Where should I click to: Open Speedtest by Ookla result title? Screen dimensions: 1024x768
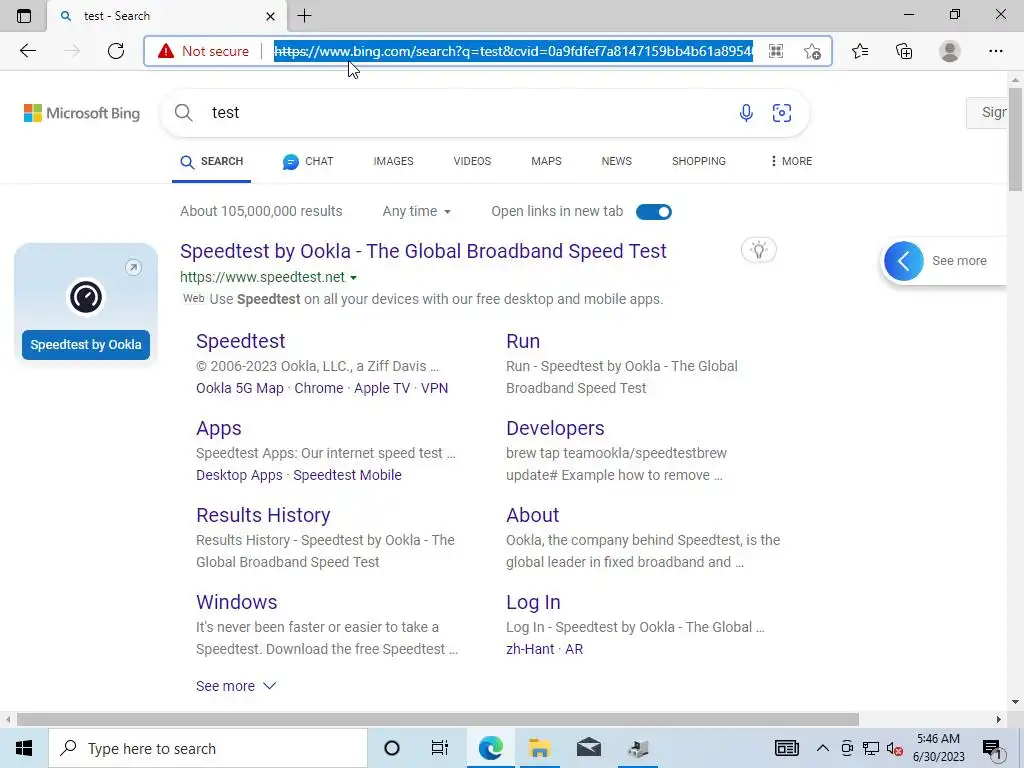tap(423, 251)
